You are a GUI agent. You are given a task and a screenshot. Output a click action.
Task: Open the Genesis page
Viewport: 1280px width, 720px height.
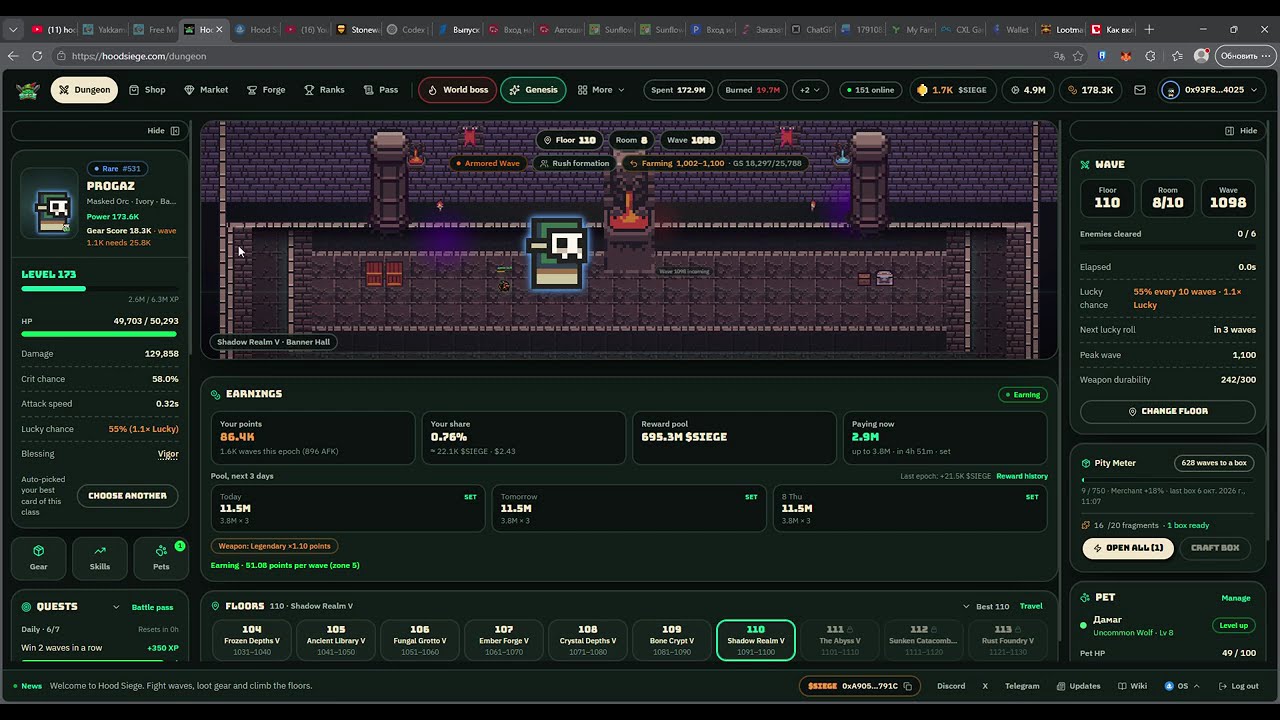pos(533,90)
